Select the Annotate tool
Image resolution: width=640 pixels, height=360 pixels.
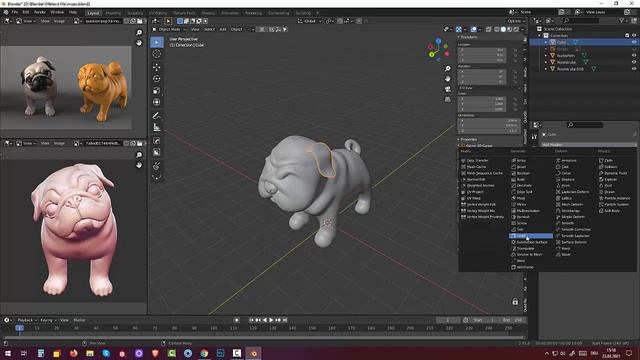click(157, 116)
